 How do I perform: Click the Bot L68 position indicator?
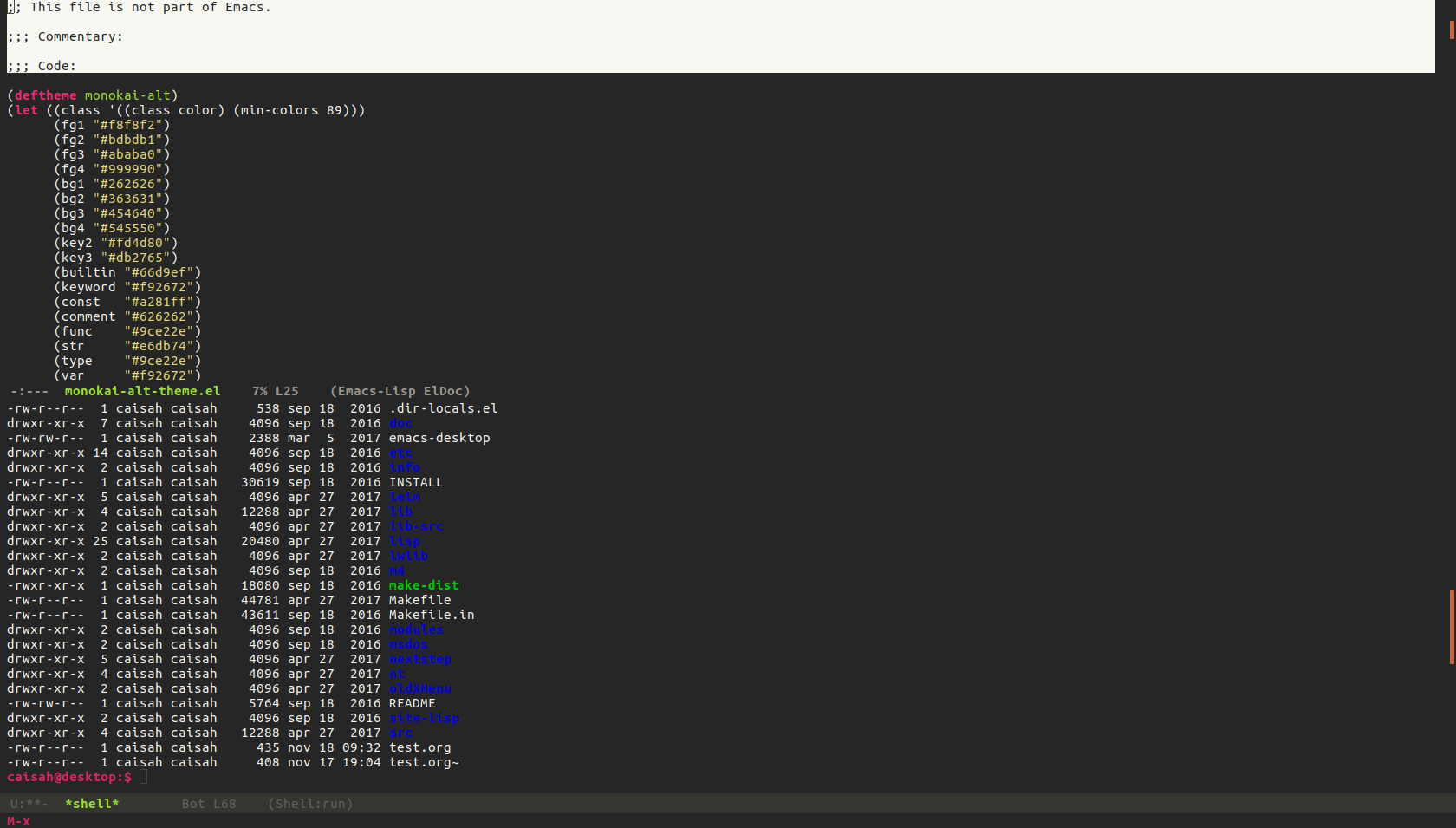coord(209,804)
